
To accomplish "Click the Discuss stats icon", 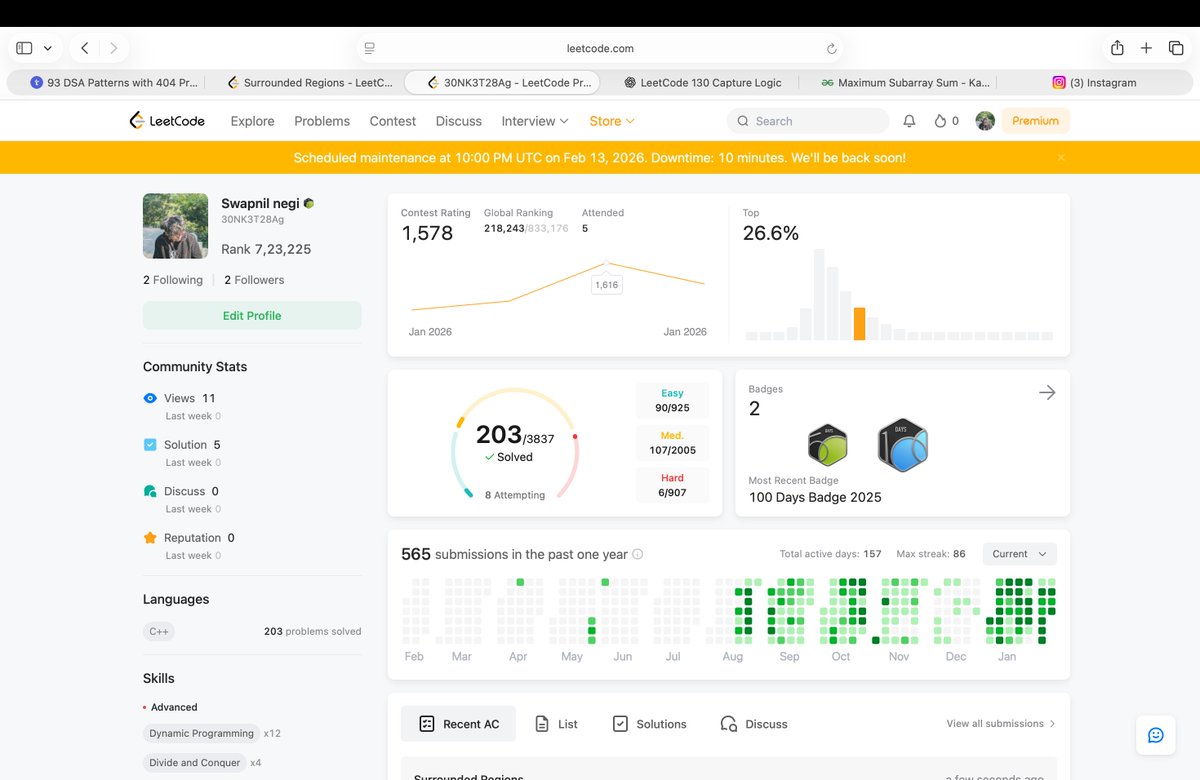I will click(150, 491).
